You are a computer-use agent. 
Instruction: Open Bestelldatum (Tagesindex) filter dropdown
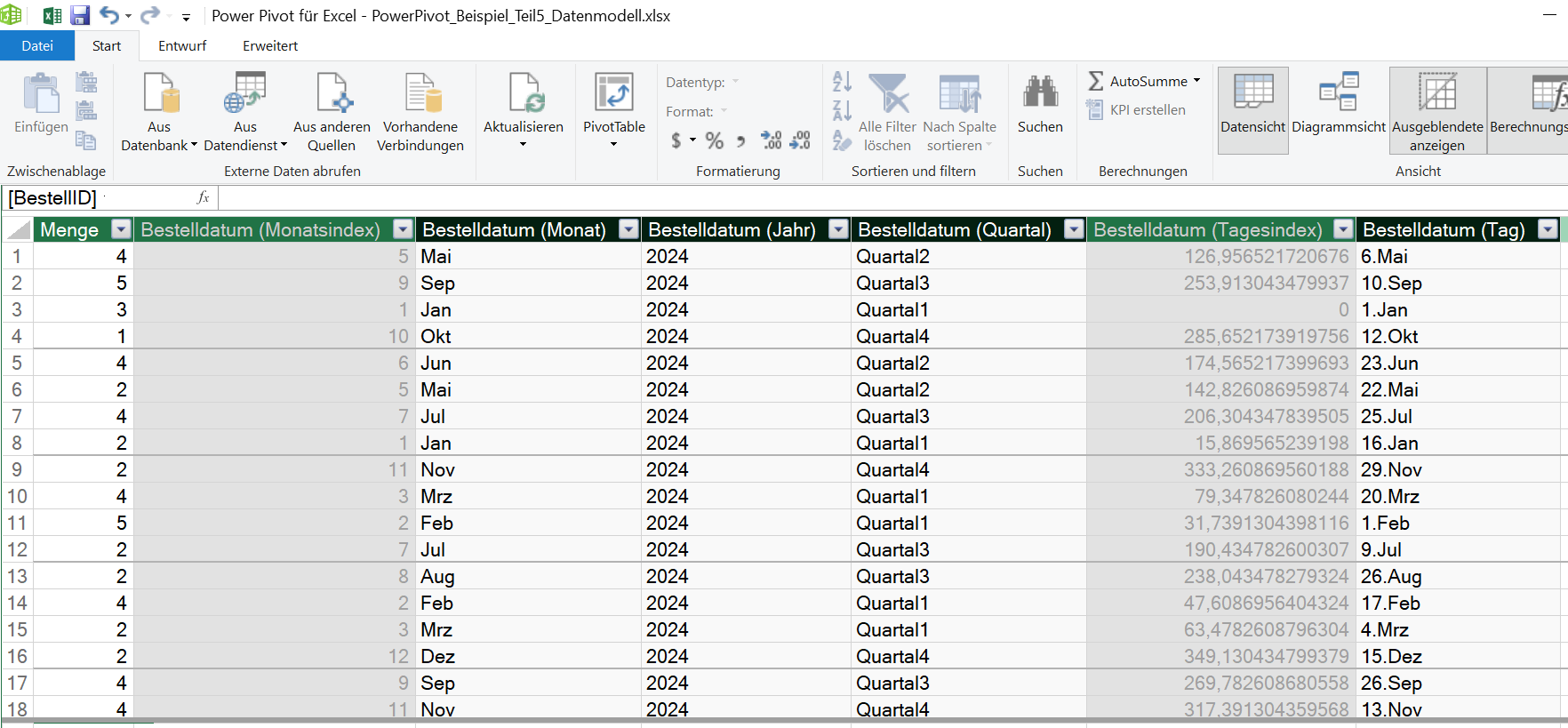click(1343, 229)
